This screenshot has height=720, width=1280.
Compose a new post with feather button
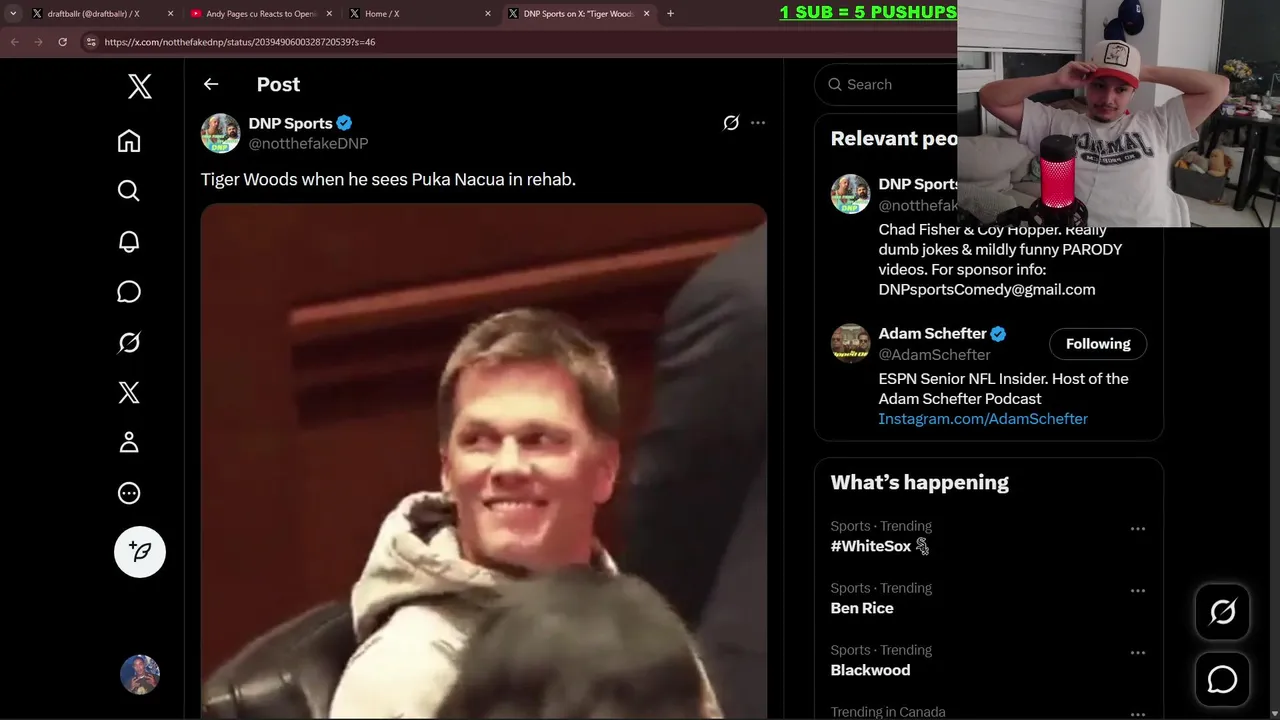pyautogui.click(x=140, y=552)
